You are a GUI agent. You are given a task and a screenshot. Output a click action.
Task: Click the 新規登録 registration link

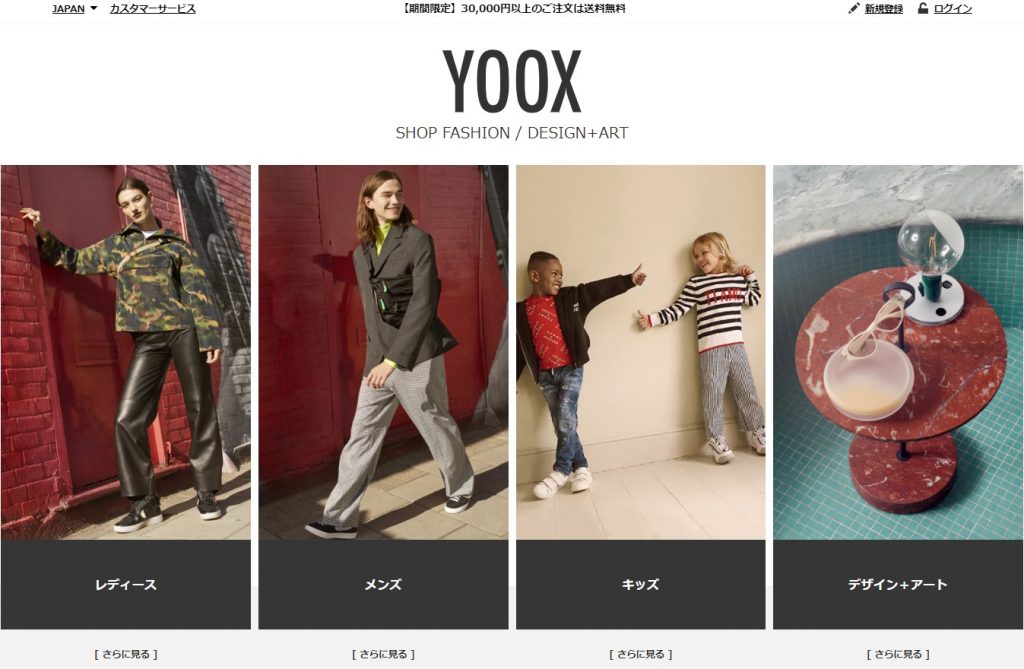[884, 9]
